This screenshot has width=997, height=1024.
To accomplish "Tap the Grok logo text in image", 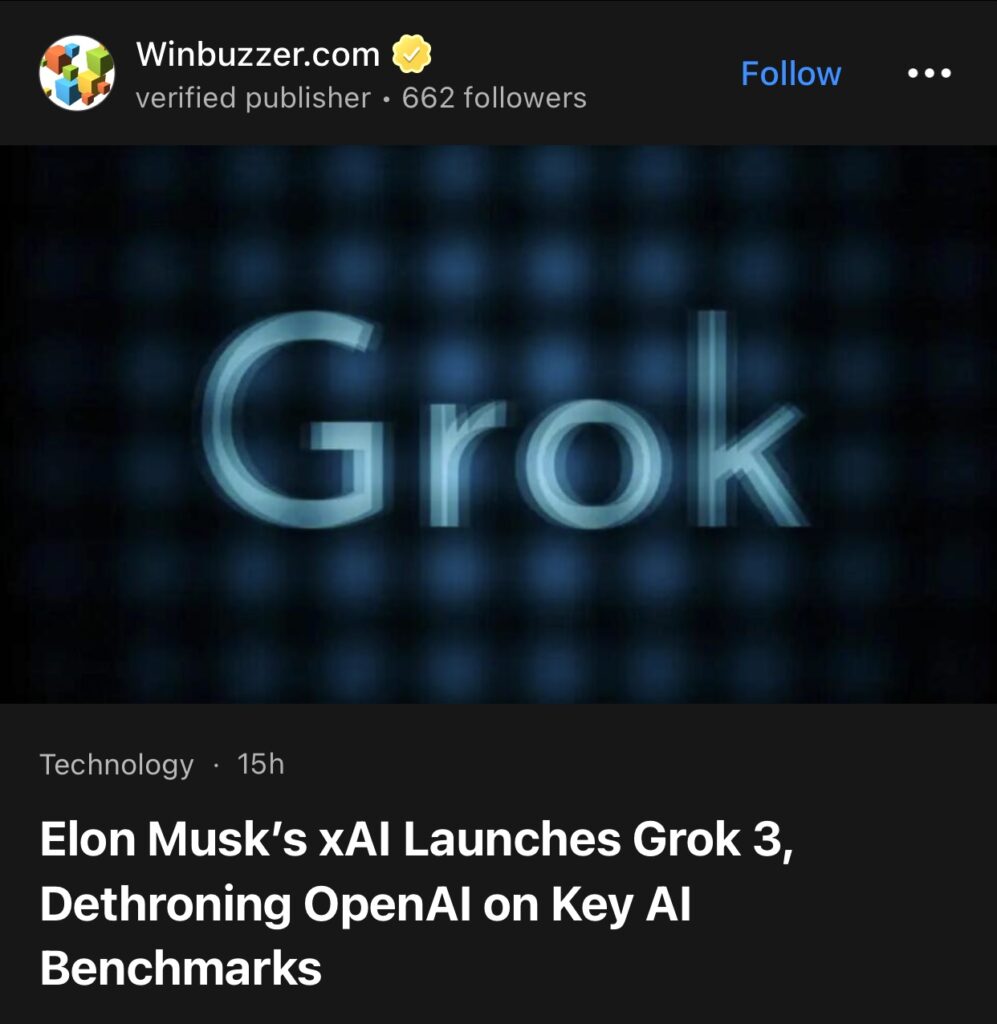I will [x=503, y=420].
